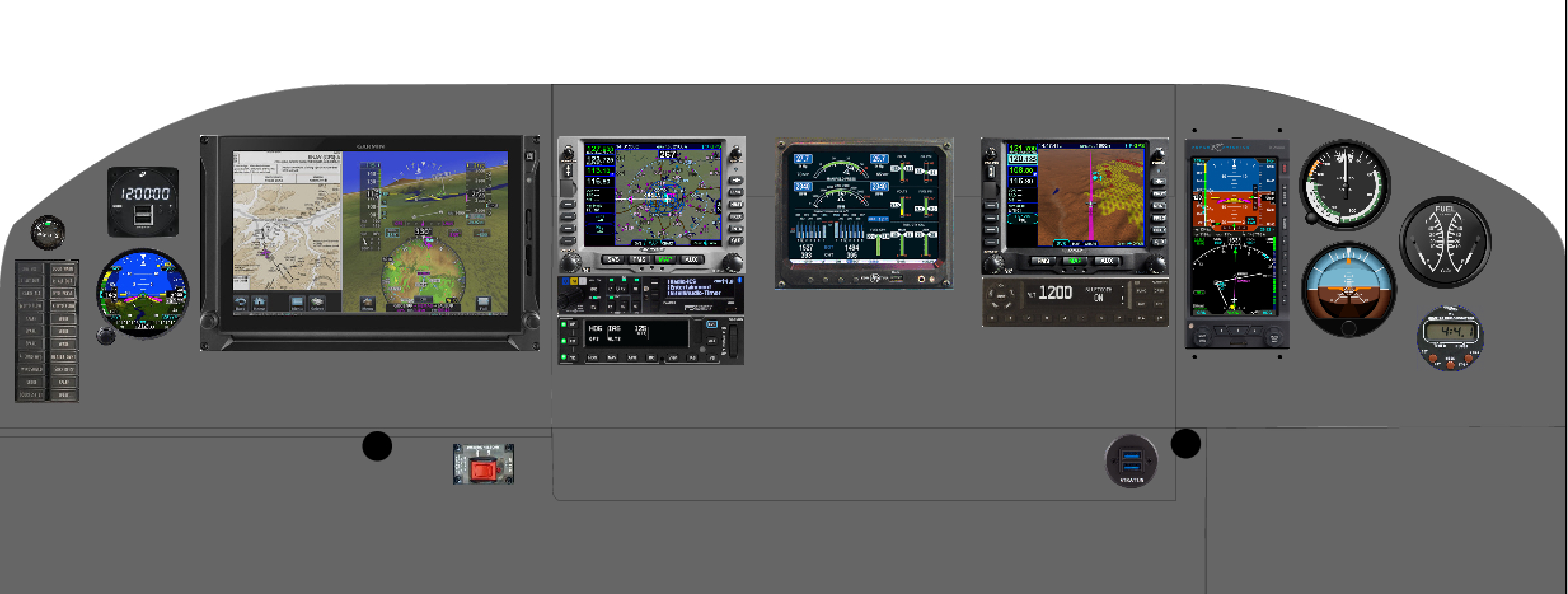Select the digital clock showing 120000

(145, 193)
